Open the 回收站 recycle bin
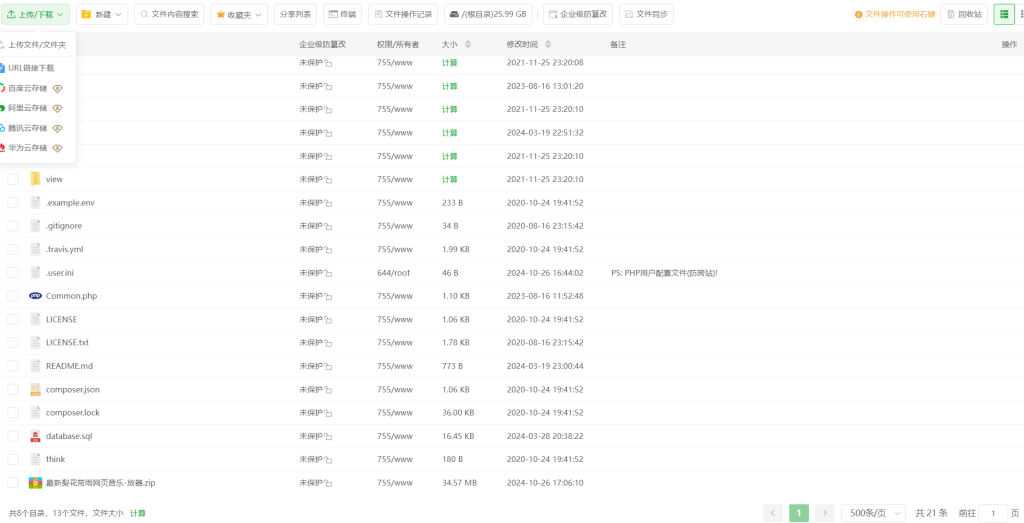1024x523 pixels. click(x=963, y=15)
